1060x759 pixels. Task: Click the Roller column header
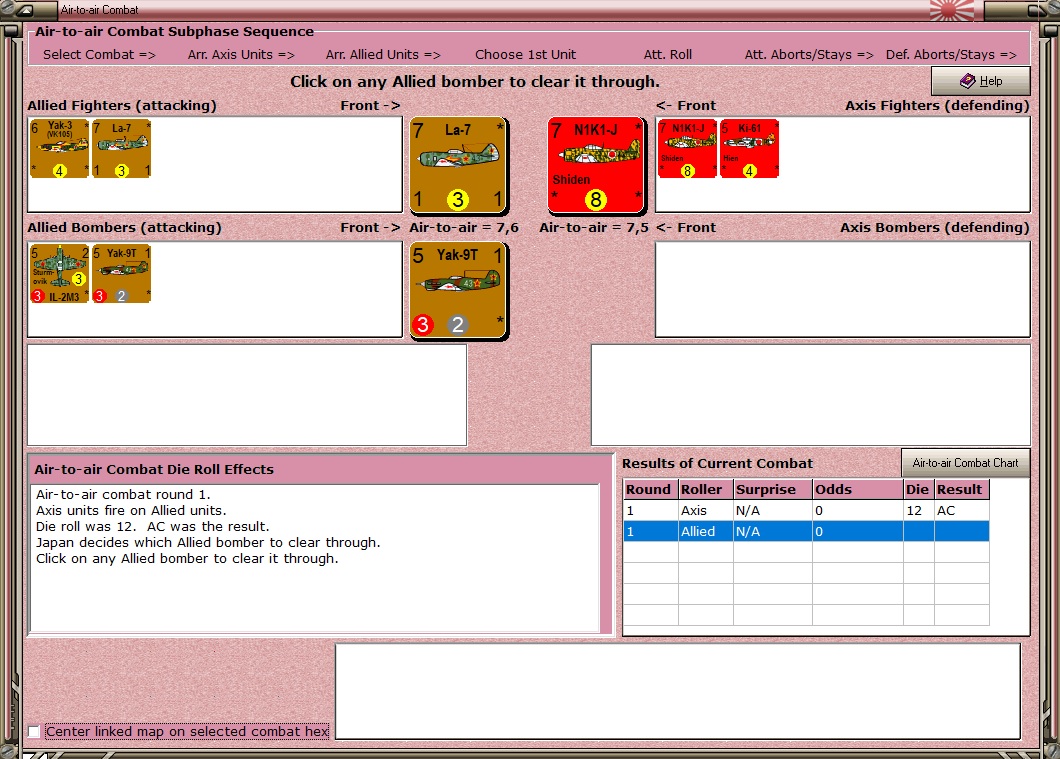click(705, 489)
